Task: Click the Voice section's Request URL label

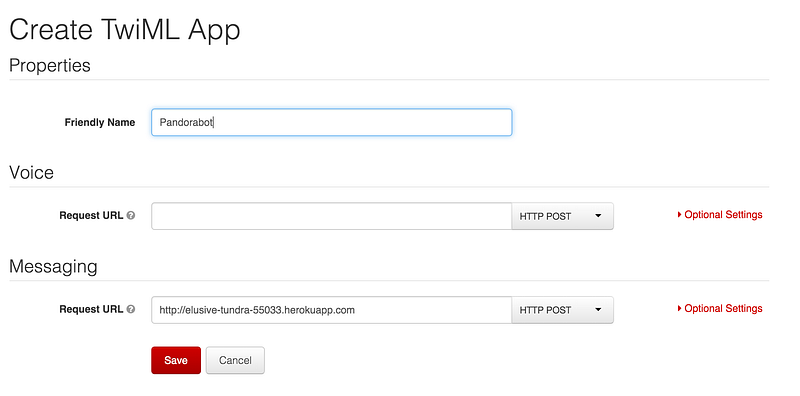Action: [x=91, y=215]
